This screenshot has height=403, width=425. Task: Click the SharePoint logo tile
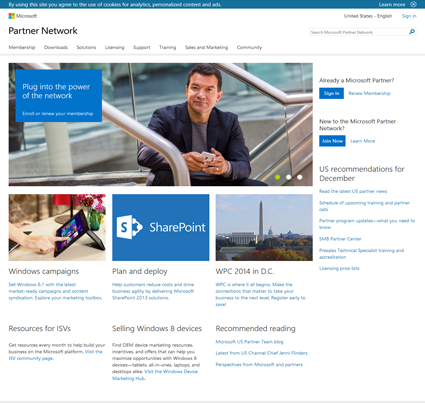[x=161, y=228]
